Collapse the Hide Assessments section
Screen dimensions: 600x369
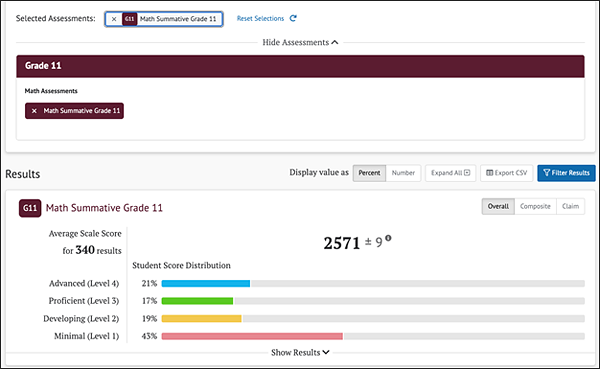coord(300,42)
